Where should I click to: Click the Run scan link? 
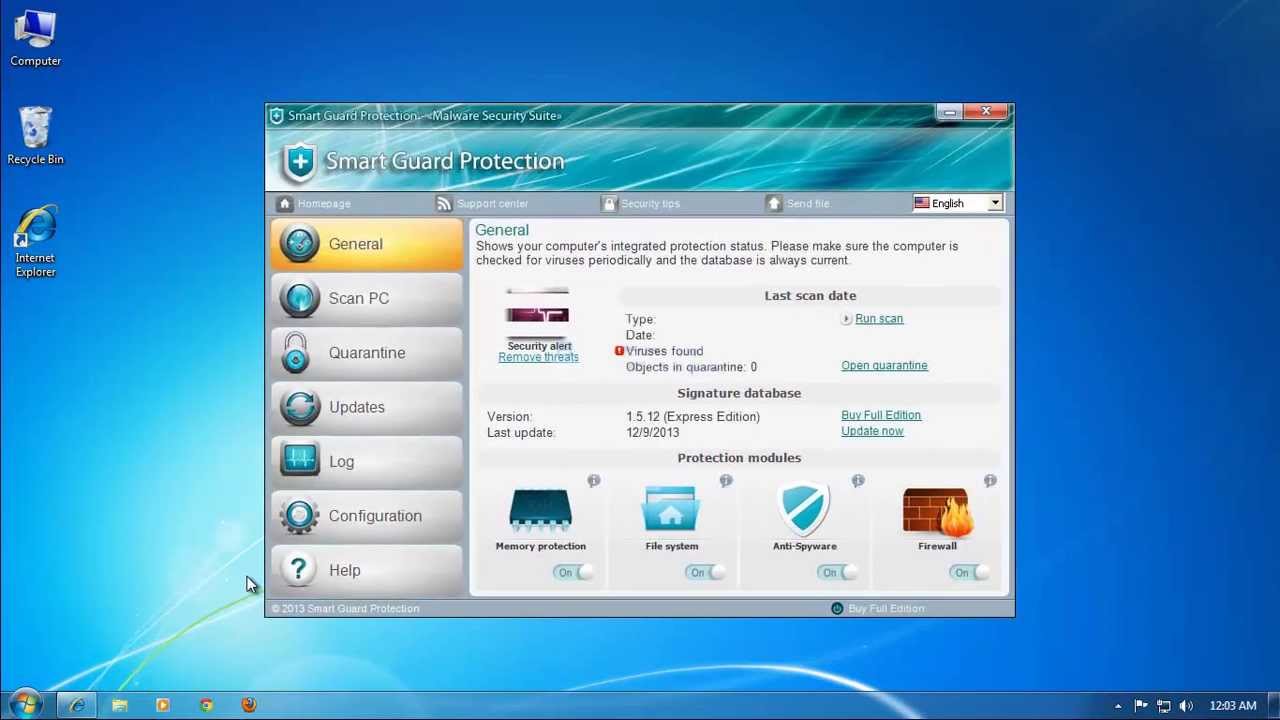coord(879,319)
